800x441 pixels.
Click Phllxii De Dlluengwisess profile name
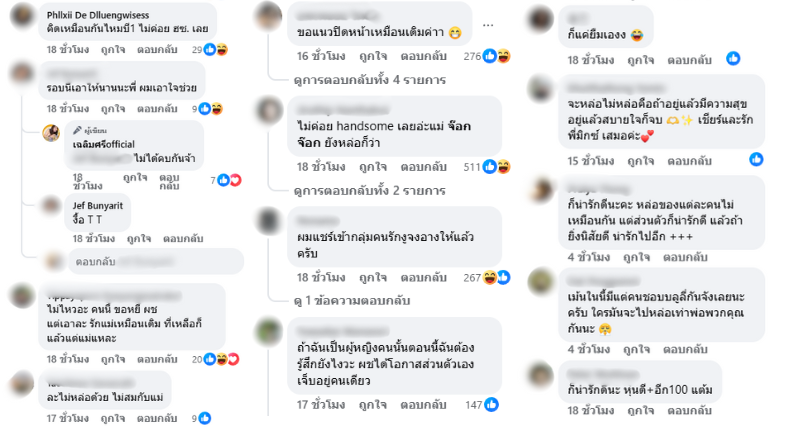[98, 15]
